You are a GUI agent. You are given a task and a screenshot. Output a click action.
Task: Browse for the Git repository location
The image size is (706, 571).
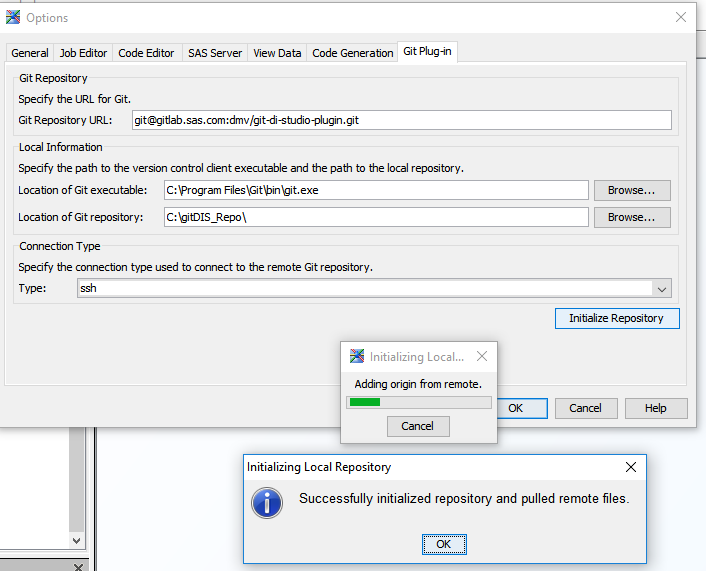[631, 217]
